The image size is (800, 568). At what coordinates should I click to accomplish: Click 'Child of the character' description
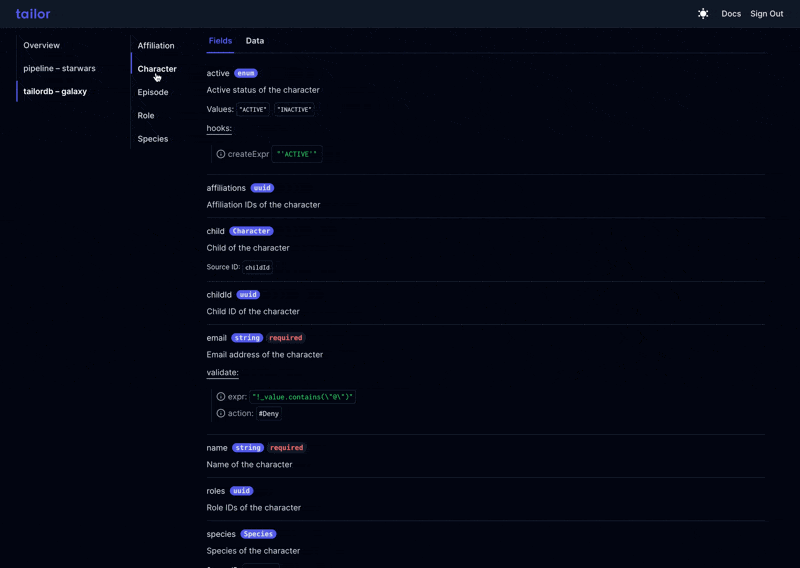tap(248, 248)
